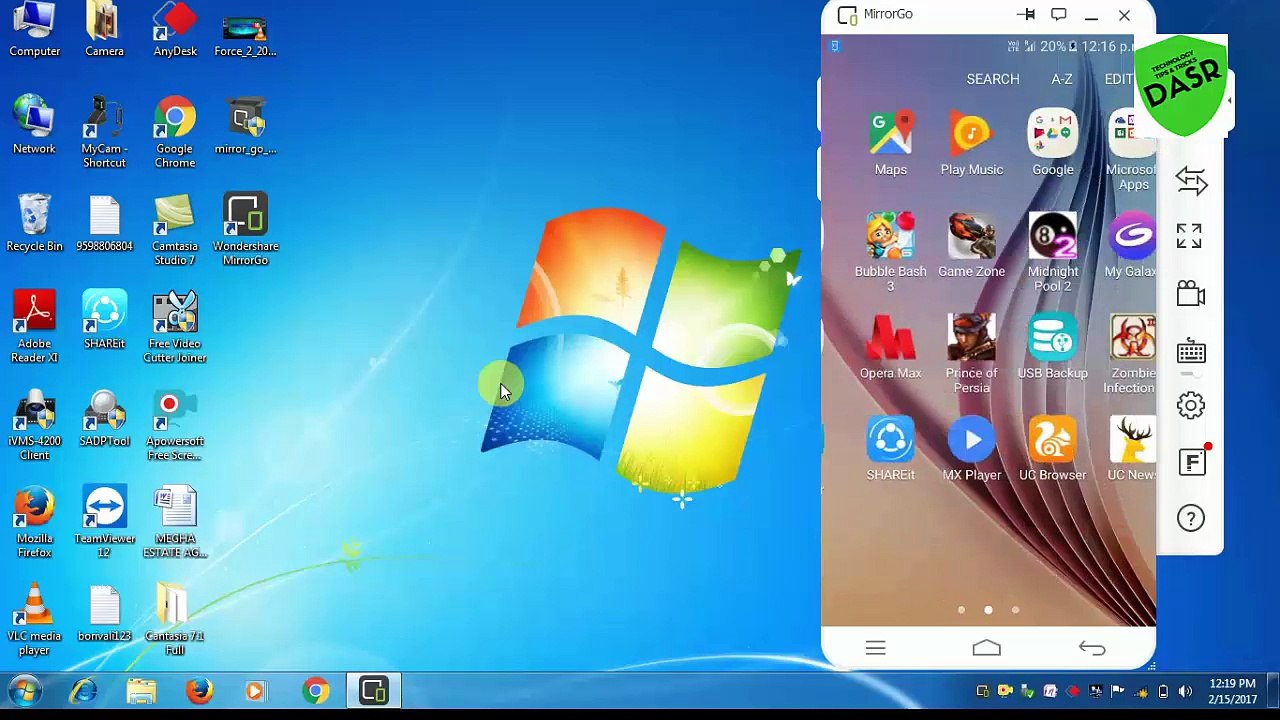
Task: Tap SEARCH in the app drawer
Action: 993,79
